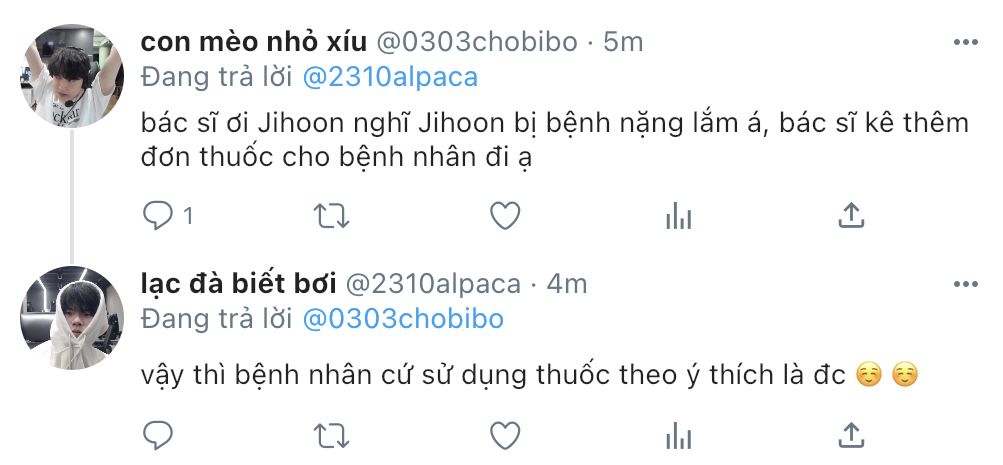Open more options for the first tweet
The image size is (1003, 465).
965,42
